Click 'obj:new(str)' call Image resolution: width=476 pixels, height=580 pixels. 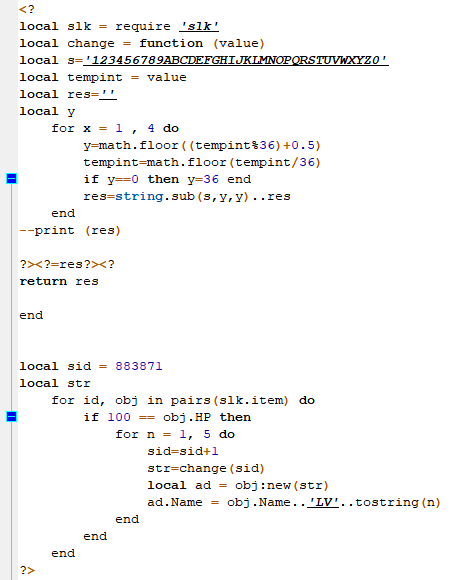[282, 485]
